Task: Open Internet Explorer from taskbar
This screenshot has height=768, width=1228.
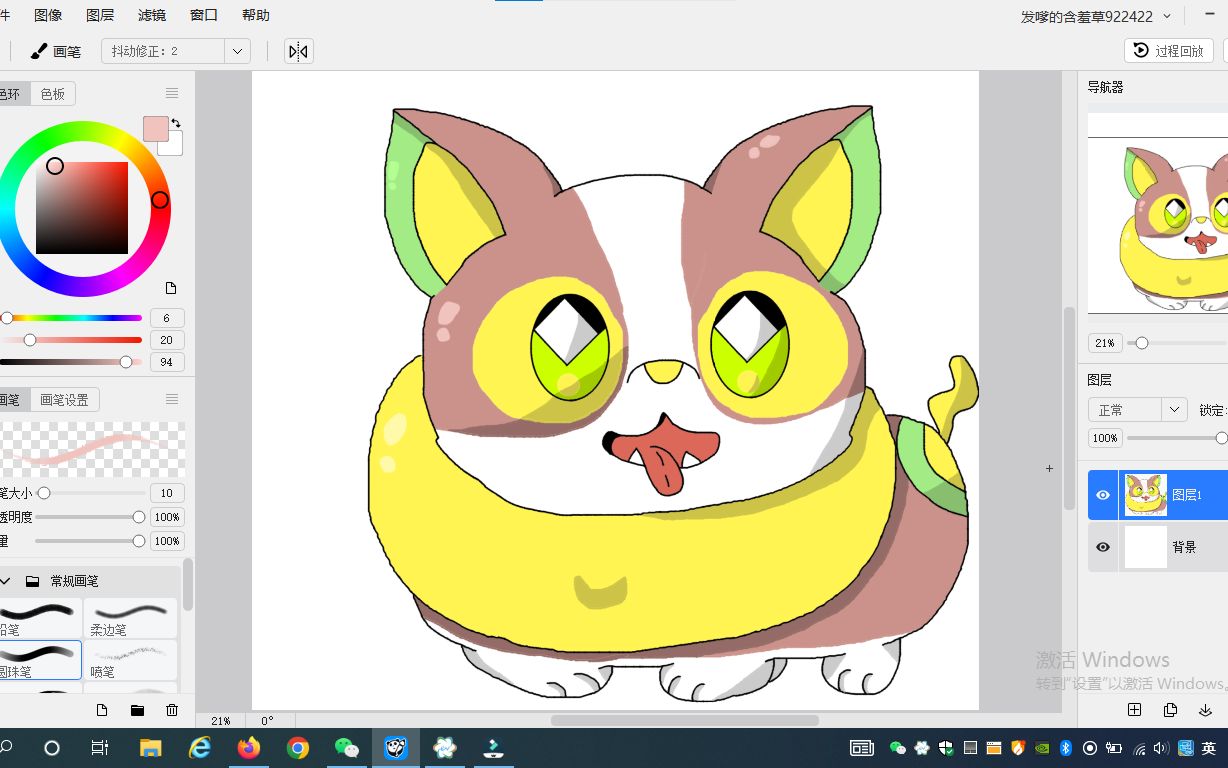Action: tap(200, 748)
